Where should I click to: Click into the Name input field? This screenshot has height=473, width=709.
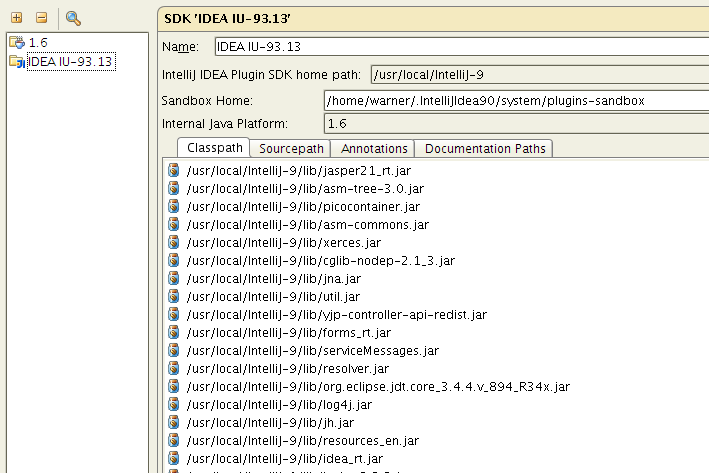[462, 47]
